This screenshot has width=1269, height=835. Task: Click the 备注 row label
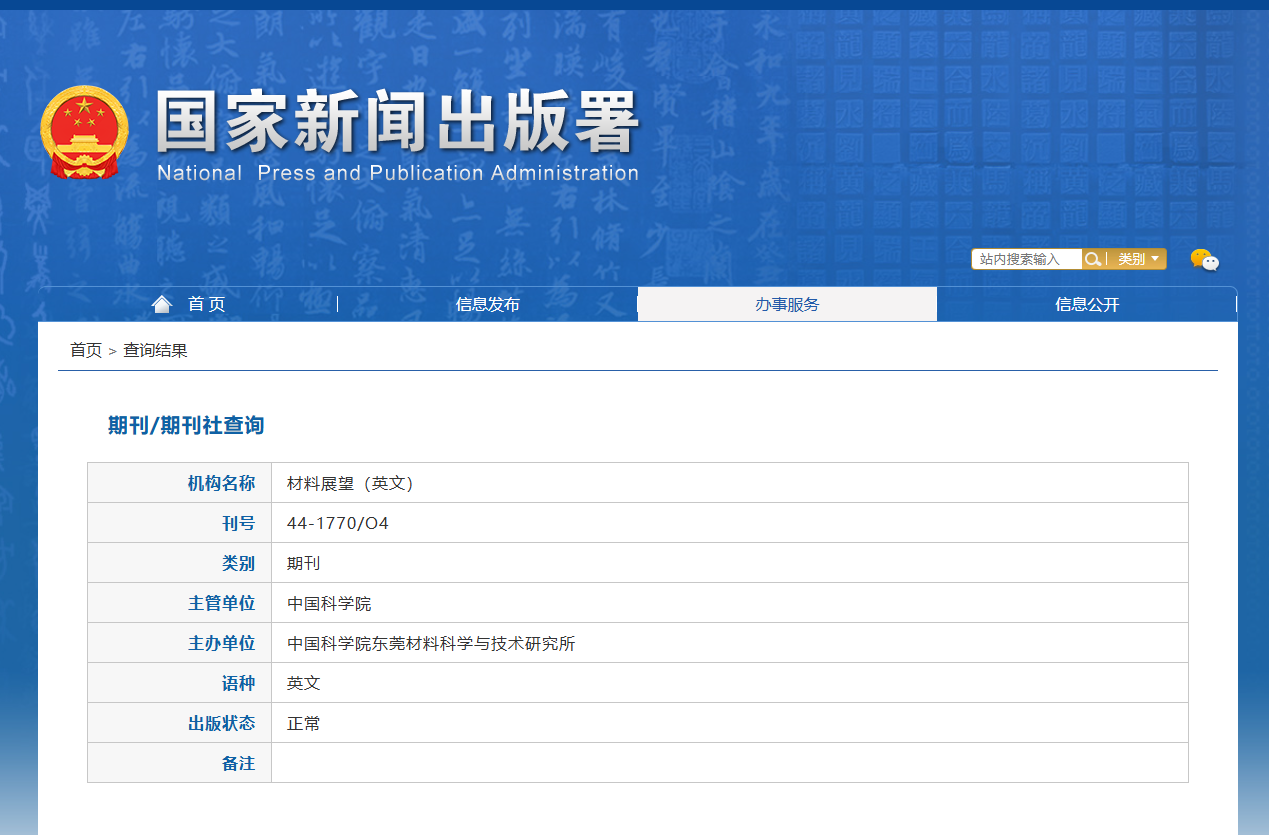pos(238,763)
